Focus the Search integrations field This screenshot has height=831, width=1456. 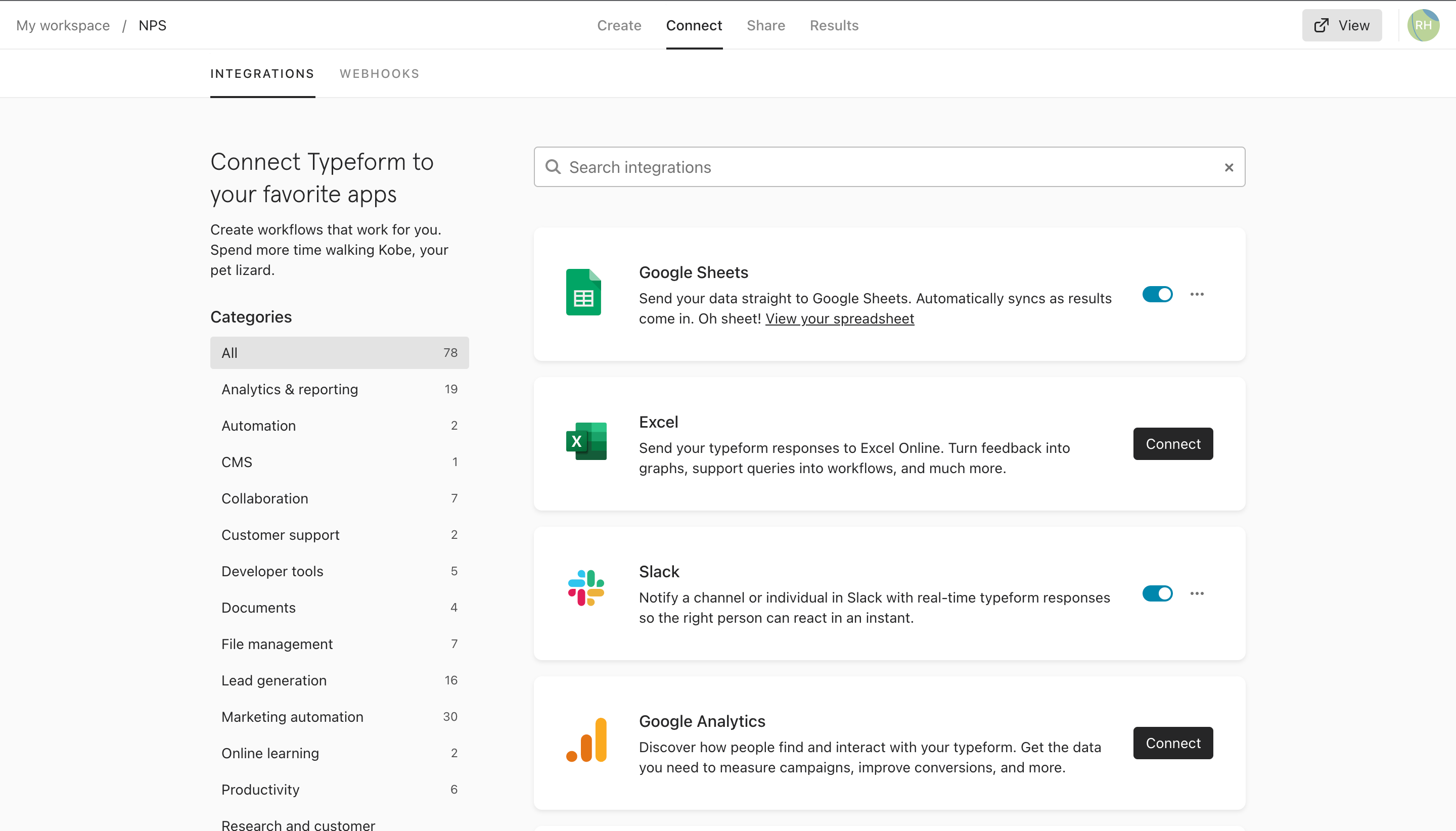(x=889, y=167)
